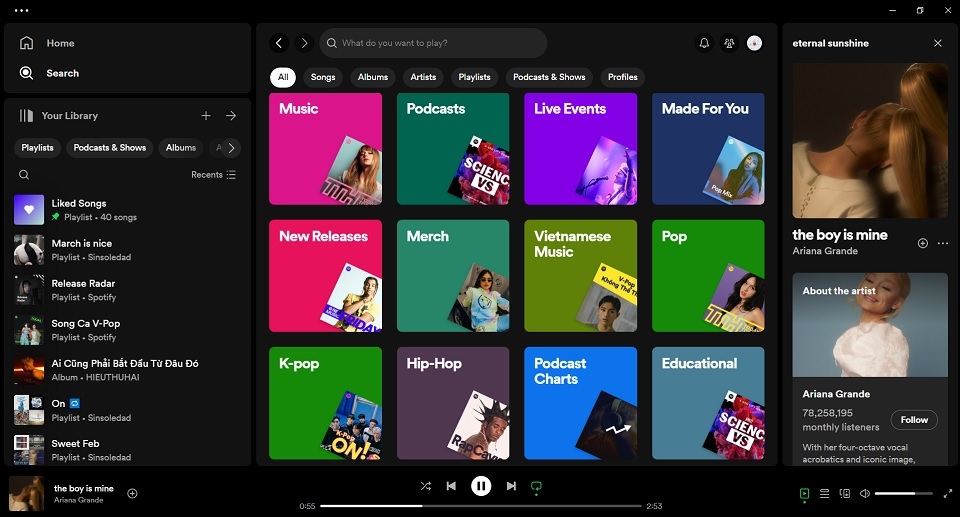960x517 pixels.
Task: Mute the volume speaker icon
Action: [864, 494]
